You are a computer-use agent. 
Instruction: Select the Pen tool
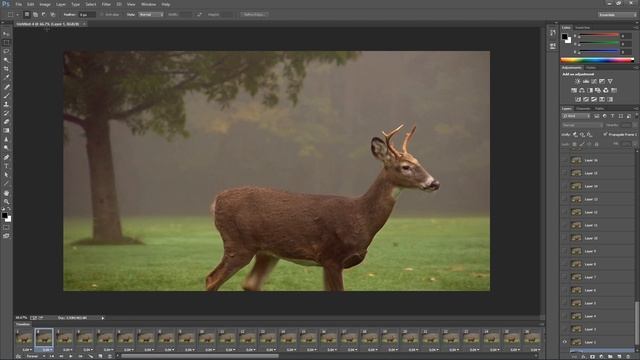[x=6, y=157]
